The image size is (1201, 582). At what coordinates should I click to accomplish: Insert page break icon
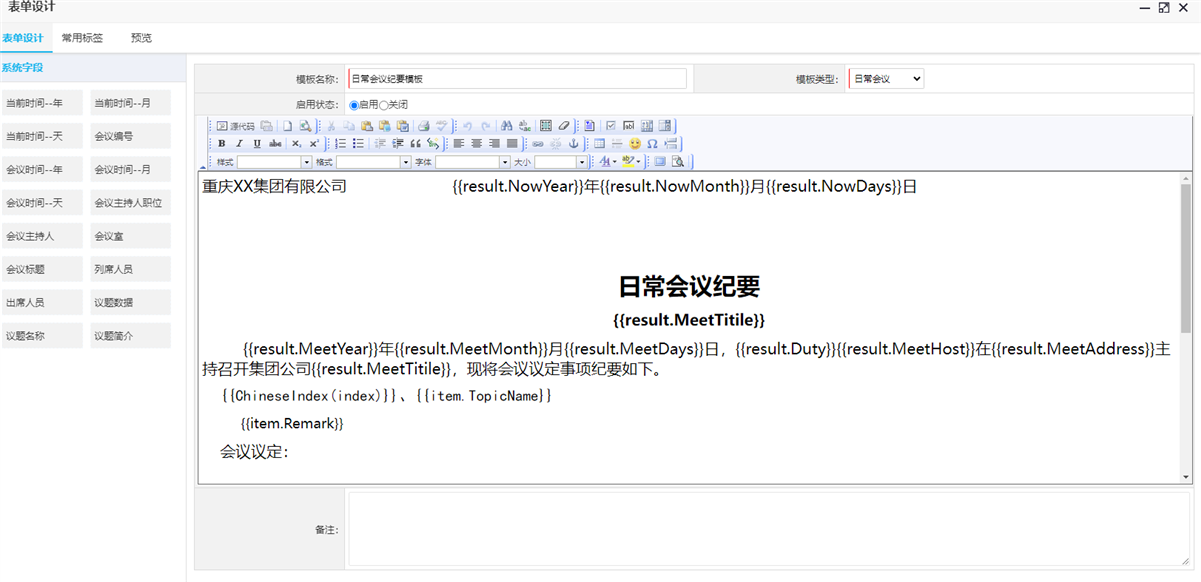click(670, 144)
